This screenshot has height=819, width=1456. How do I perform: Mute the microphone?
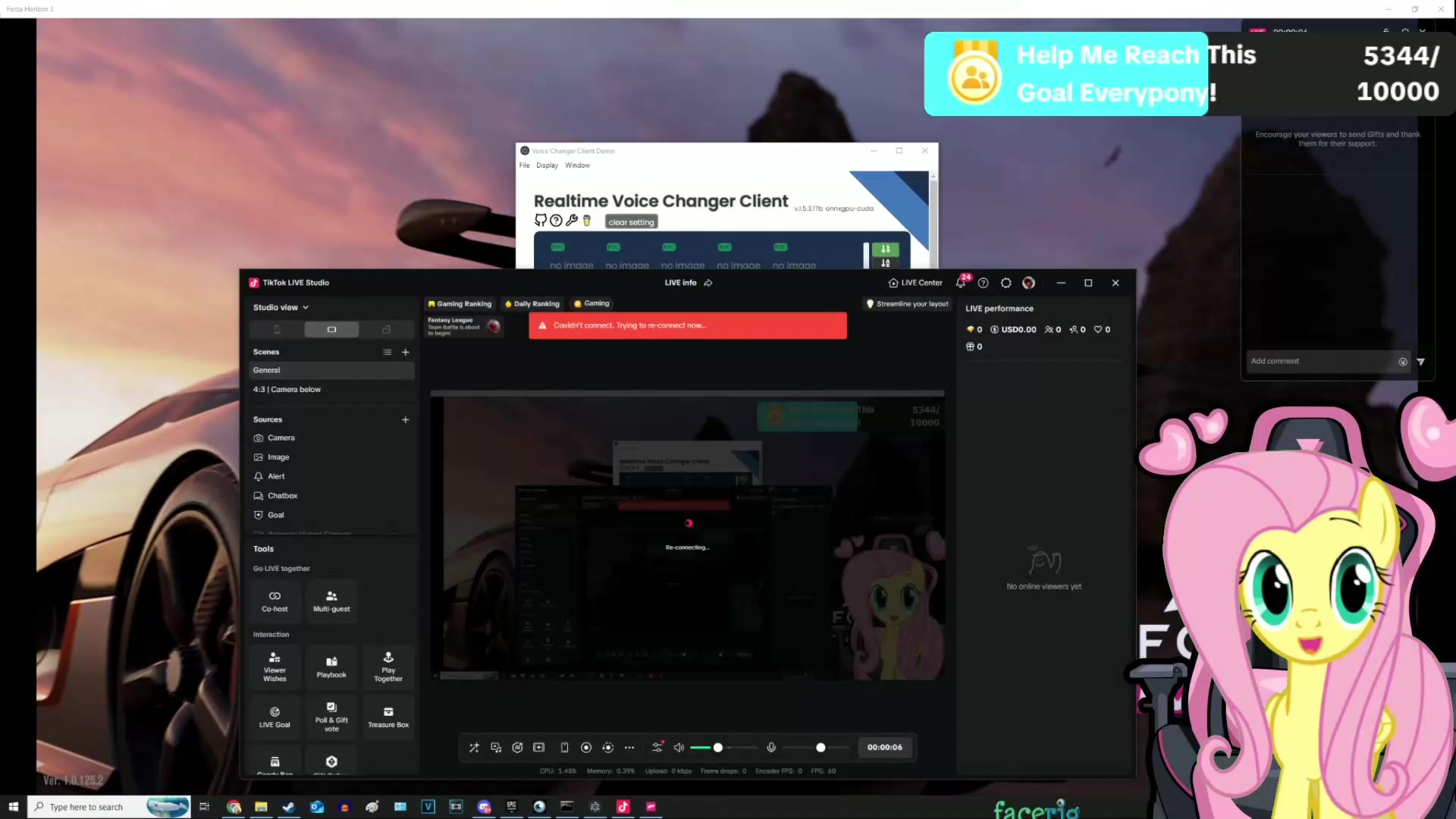click(x=771, y=748)
